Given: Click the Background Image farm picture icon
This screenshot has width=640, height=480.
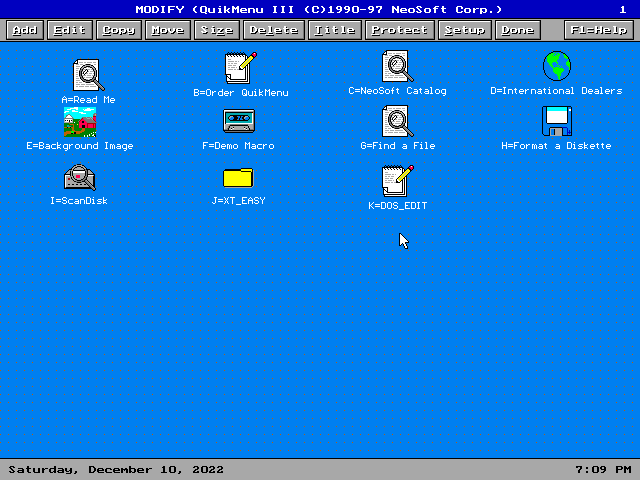Looking at the screenshot, I should click(x=80, y=122).
